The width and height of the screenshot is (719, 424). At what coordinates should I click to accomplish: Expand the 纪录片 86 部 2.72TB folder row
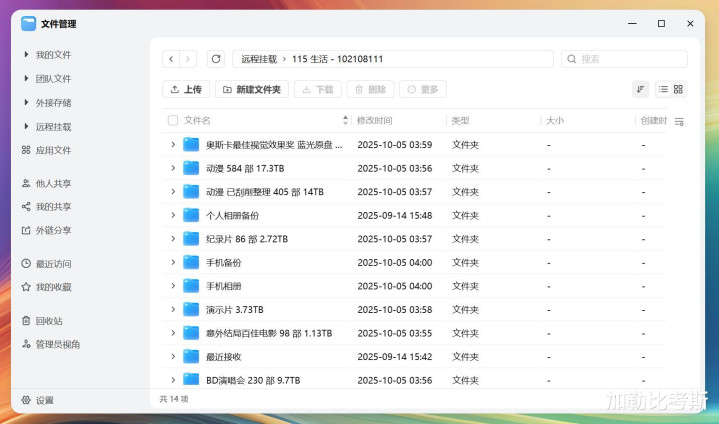172,239
